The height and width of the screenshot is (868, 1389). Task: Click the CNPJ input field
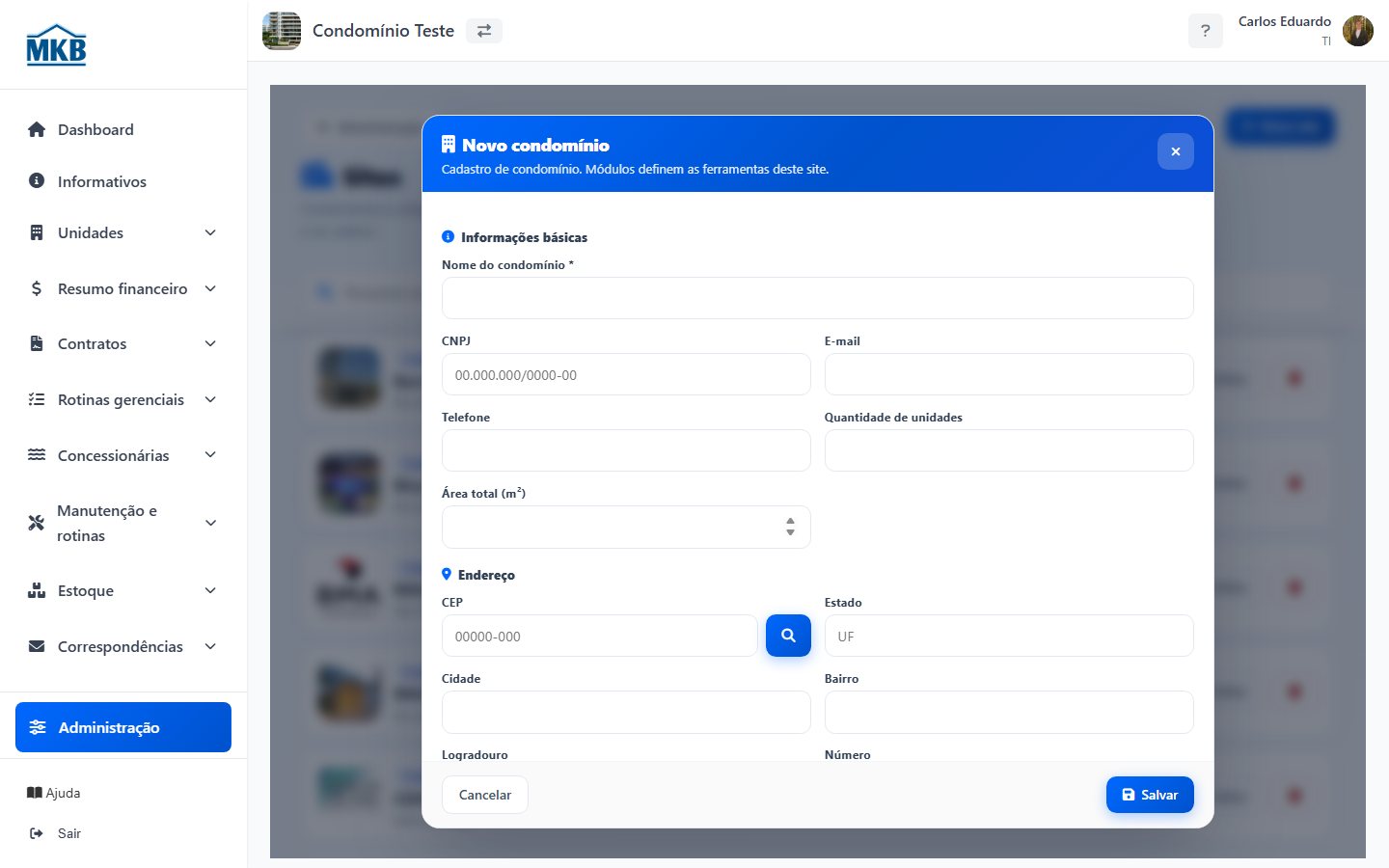pyautogui.click(x=626, y=374)
